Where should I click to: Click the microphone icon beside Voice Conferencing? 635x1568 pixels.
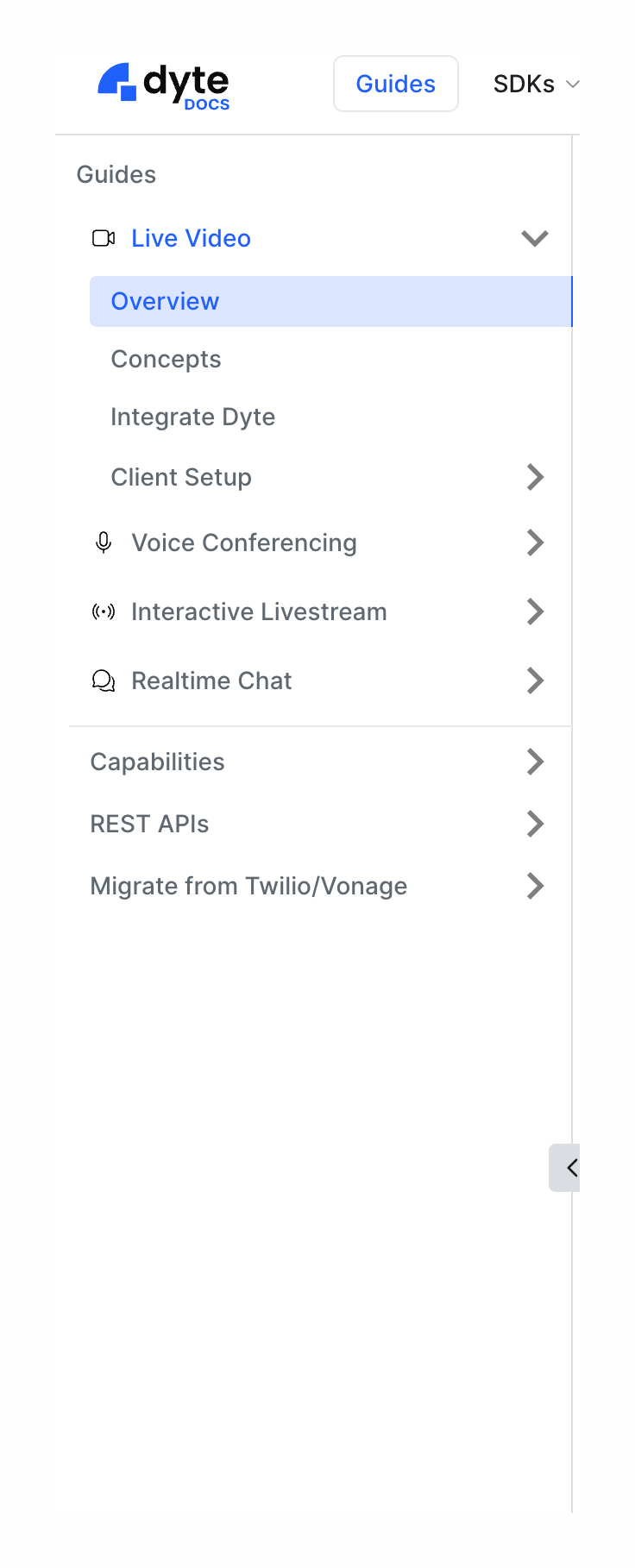point(104,543)
